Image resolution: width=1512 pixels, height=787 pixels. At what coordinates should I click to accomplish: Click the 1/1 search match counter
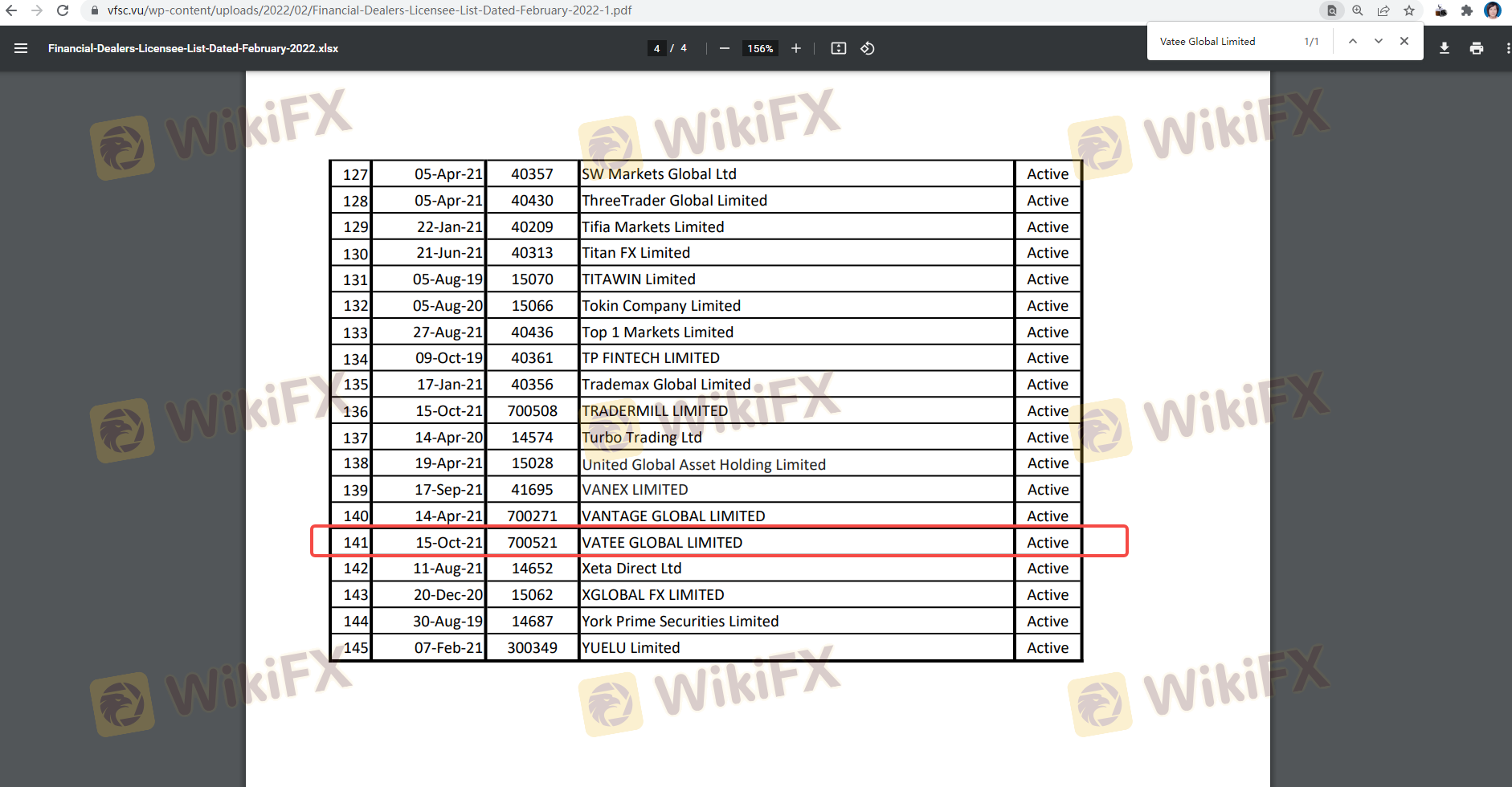pyautogui.click(x=1311, y=41)
